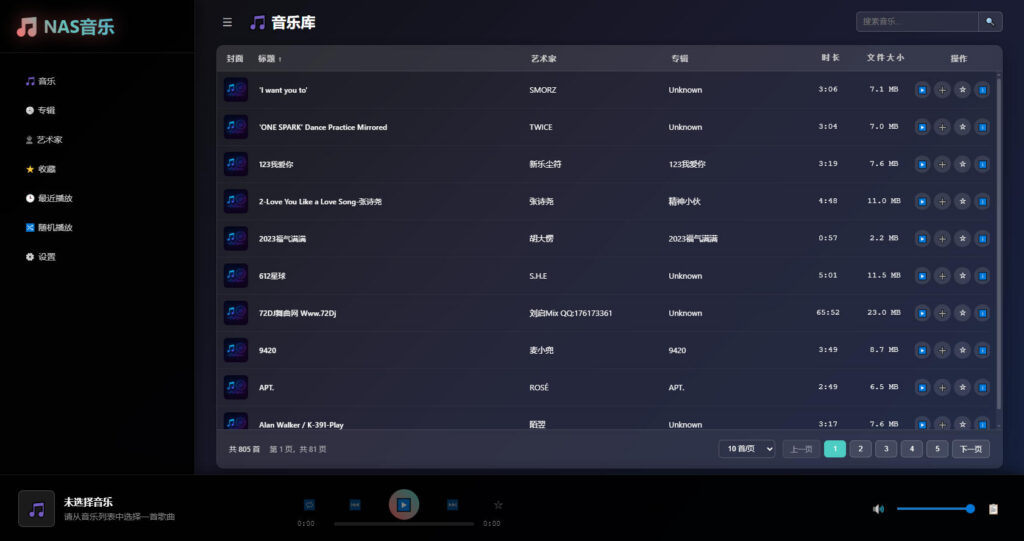Skip to the next track in player bar

coord(452,505)
